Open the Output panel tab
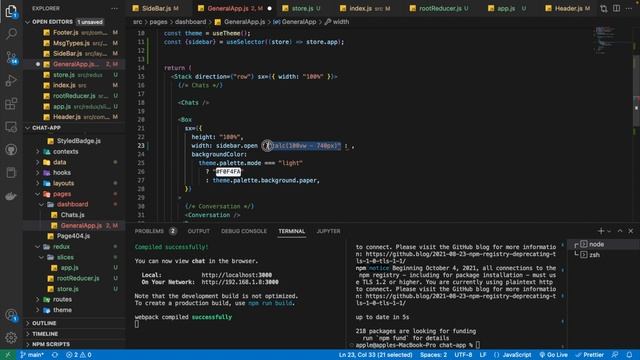640x360 pixels. pyautogui.click(x=198, y=231)
